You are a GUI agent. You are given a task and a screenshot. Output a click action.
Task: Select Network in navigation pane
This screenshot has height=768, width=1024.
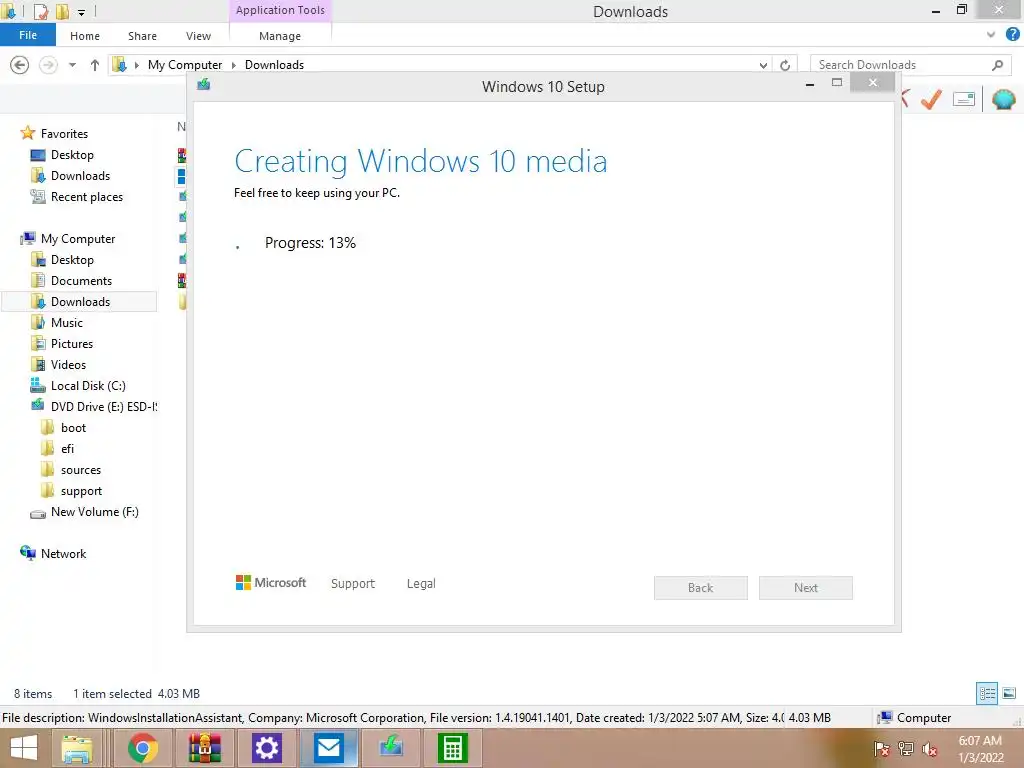63,553
